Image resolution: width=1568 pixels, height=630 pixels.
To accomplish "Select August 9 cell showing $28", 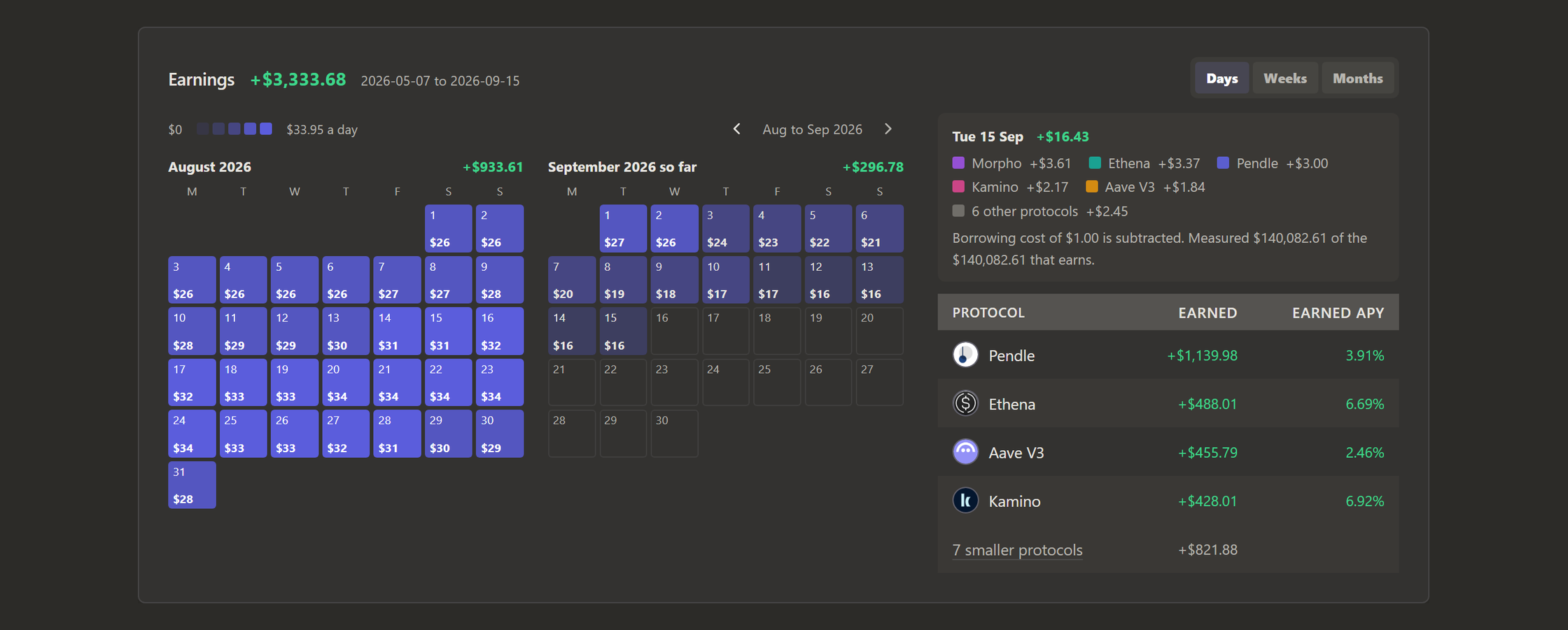I will 500,280.
